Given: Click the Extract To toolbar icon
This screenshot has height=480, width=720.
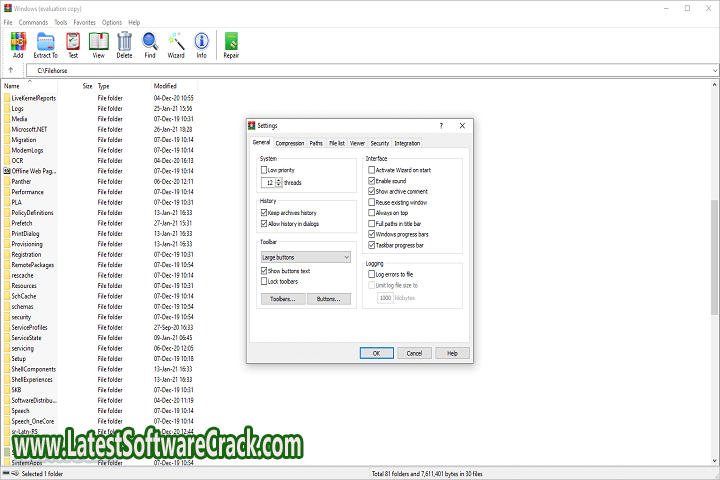Looking at the screenshot, I should (46, 43).
